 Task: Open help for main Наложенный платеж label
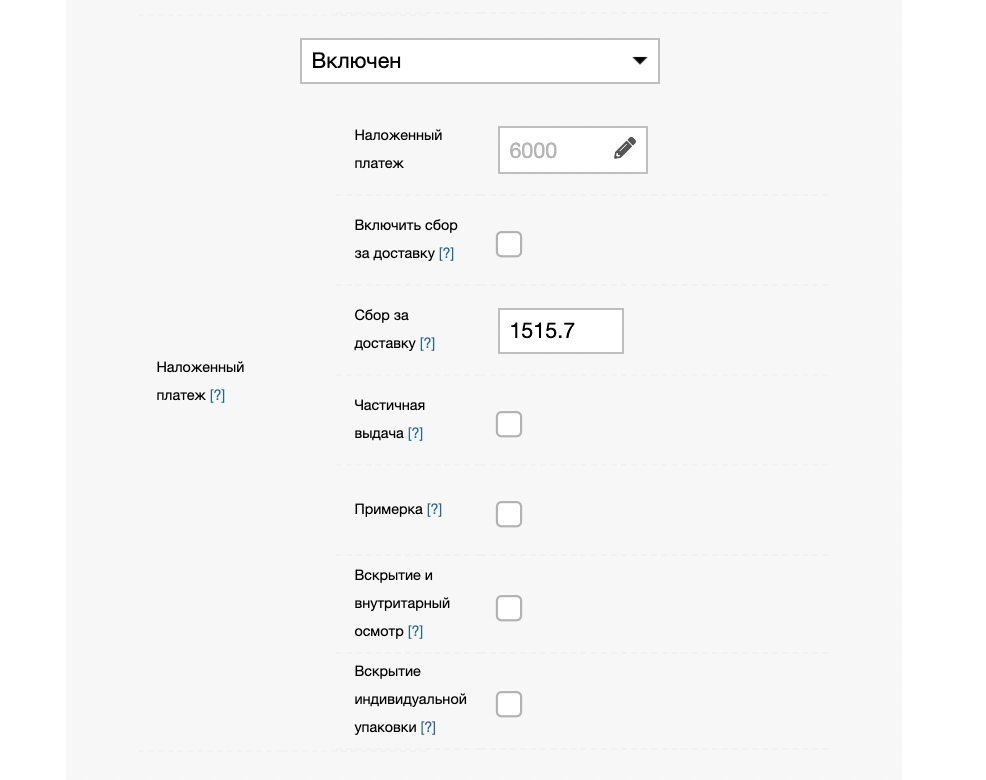click(217, 396)
